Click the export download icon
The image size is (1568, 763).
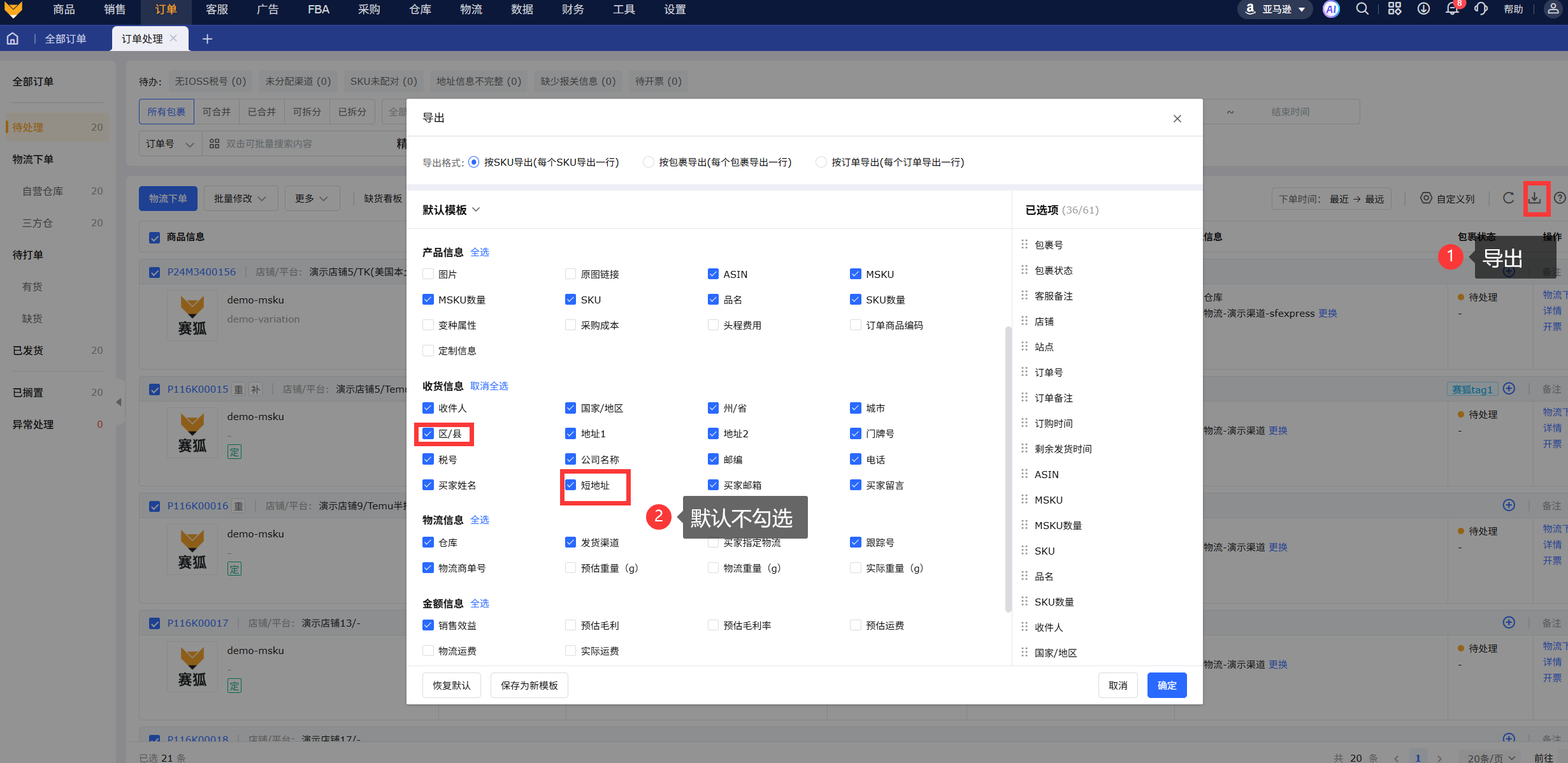pos(1536,198)
